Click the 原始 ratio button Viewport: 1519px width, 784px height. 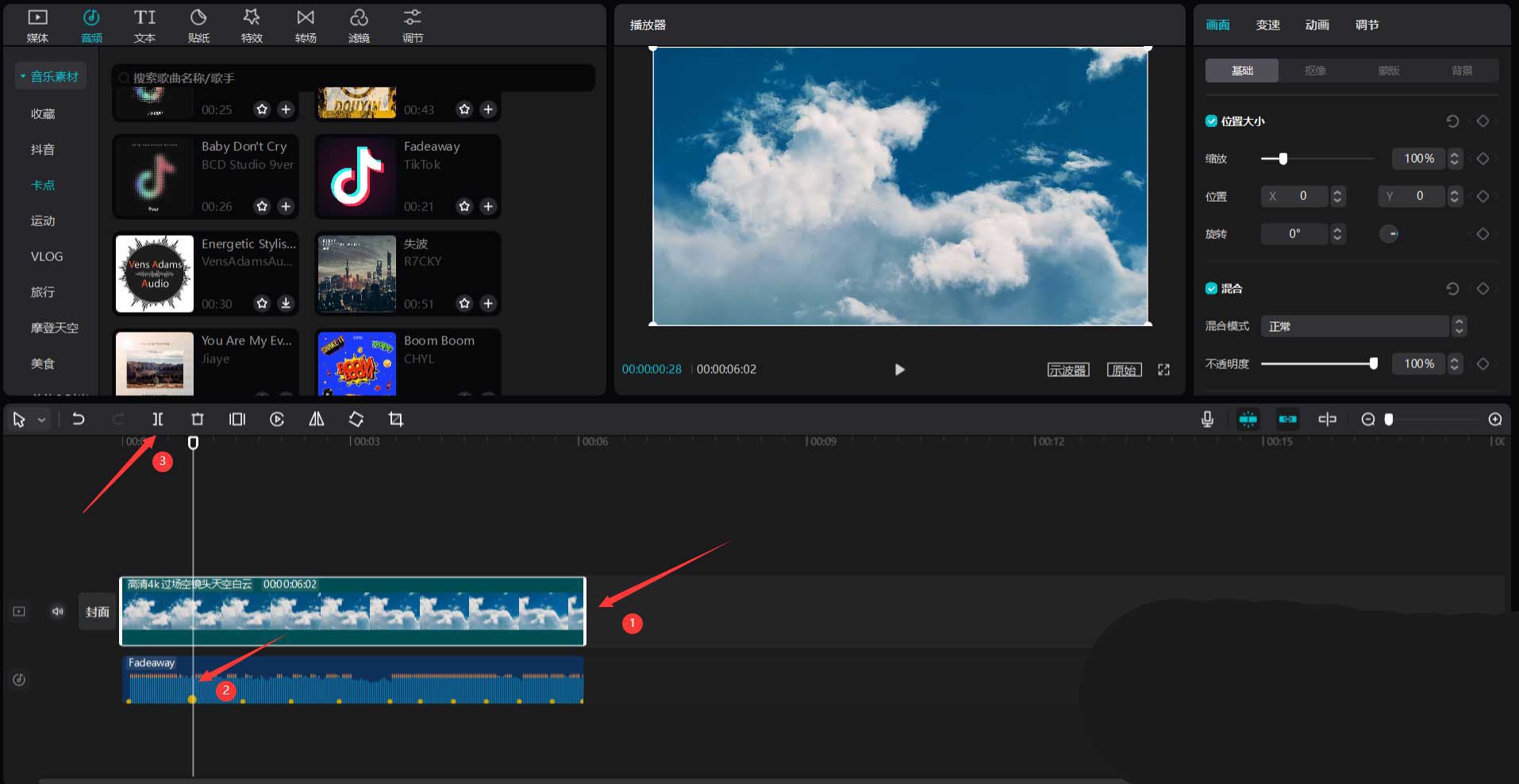[x=1124, y=370]
